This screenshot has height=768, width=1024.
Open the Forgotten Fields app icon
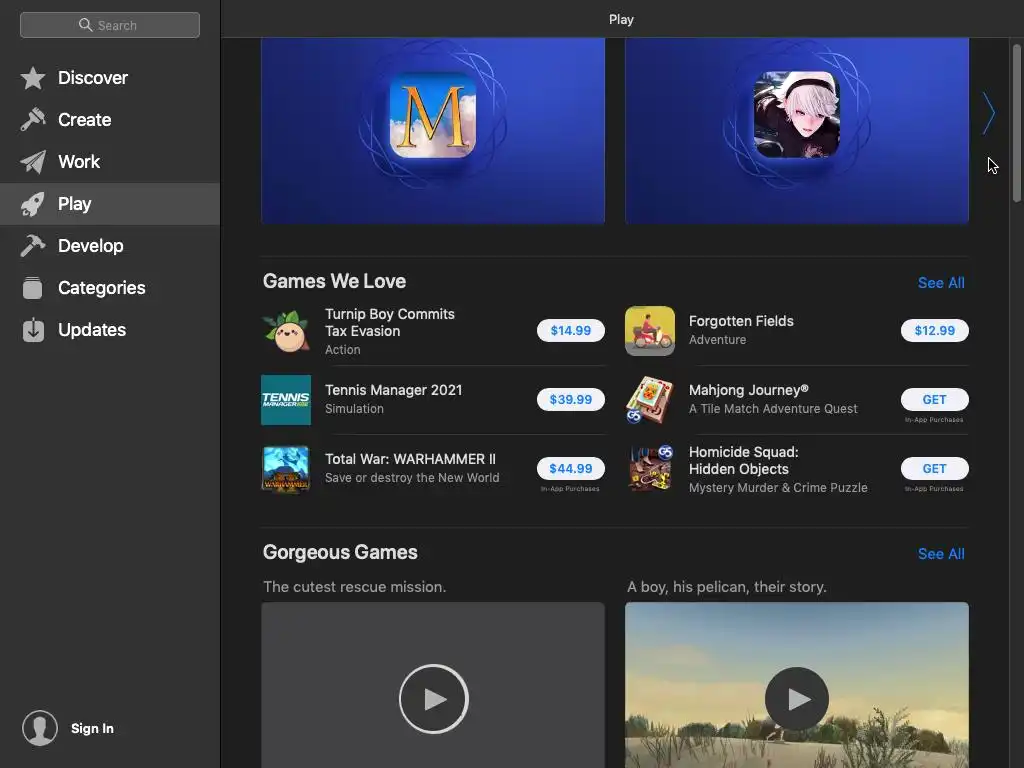pyautogui.click(x=650, y=331)
